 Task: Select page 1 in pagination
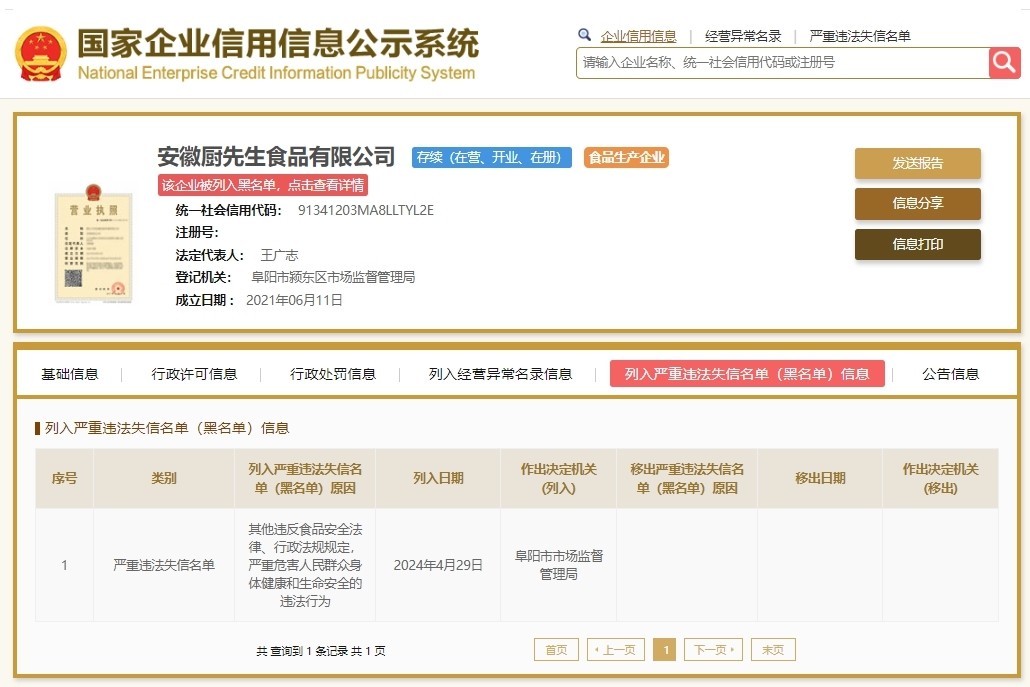(x=665, y=650)
